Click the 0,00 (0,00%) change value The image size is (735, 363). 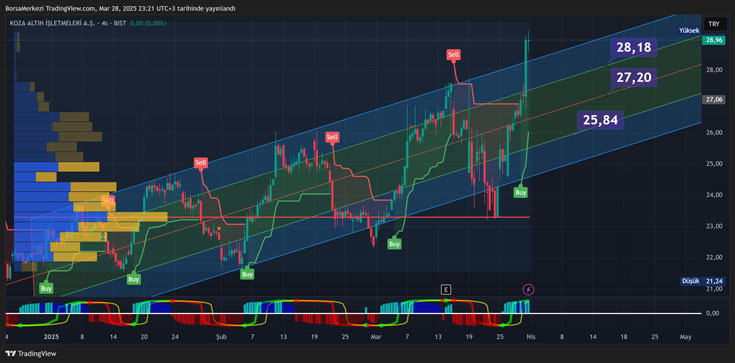tap(148, 23)
